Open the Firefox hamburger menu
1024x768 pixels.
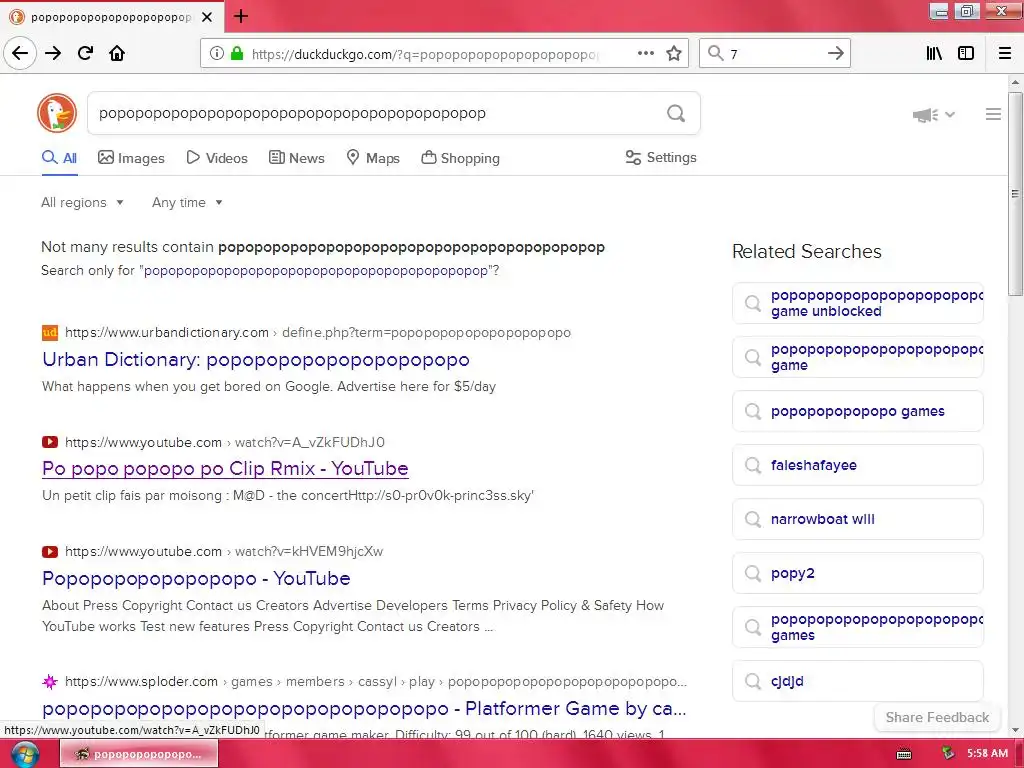(1005, 54)
